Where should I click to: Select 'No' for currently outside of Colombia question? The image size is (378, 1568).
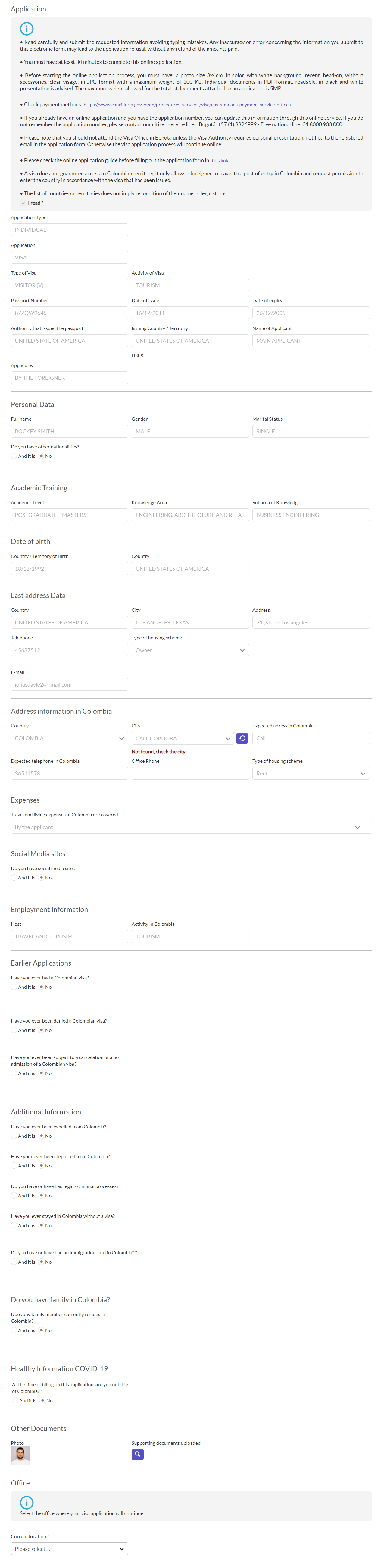click(x=42, y=1401)
